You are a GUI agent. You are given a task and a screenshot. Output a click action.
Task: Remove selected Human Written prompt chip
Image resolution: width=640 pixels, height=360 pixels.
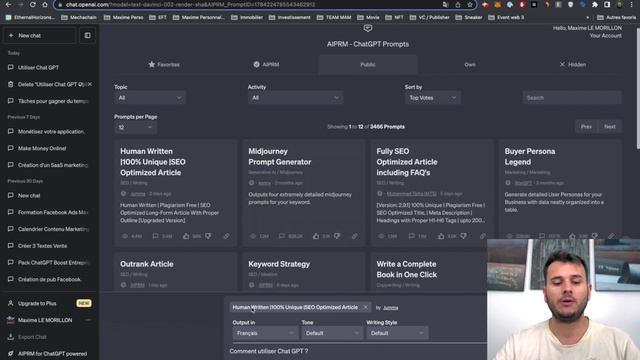click(x=365, y=307)
